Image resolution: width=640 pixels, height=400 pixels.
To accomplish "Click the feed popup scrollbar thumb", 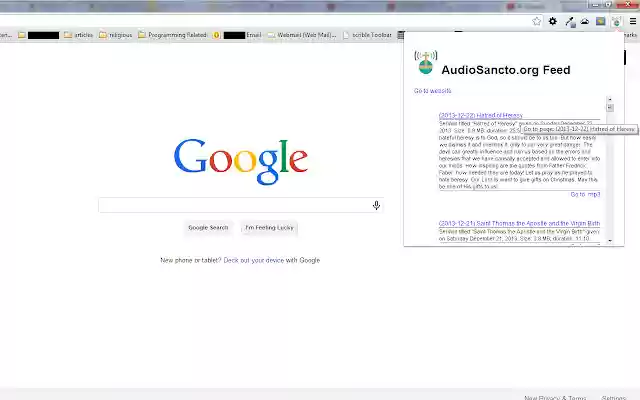I will [610, 108].
